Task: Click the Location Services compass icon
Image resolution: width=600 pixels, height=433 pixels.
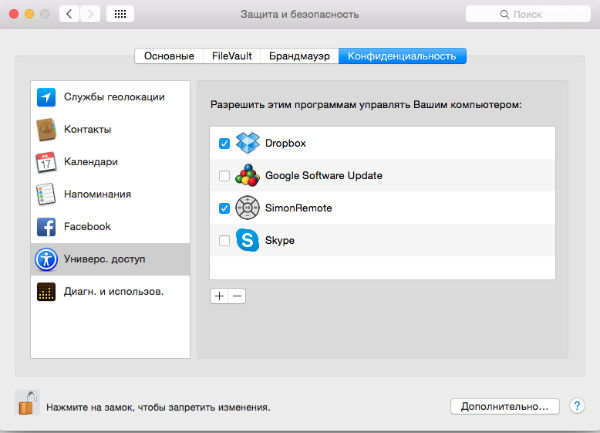Action: (46, 97)
